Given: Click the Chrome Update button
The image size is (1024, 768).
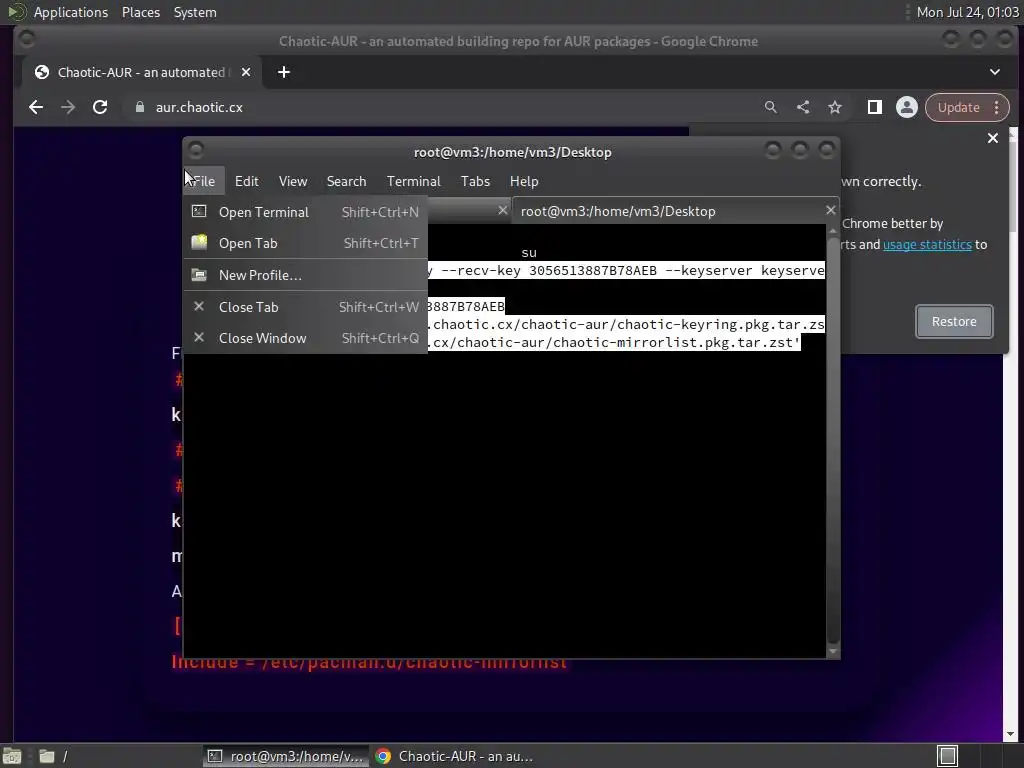Looking at the screenshot, I should (959, 107).
